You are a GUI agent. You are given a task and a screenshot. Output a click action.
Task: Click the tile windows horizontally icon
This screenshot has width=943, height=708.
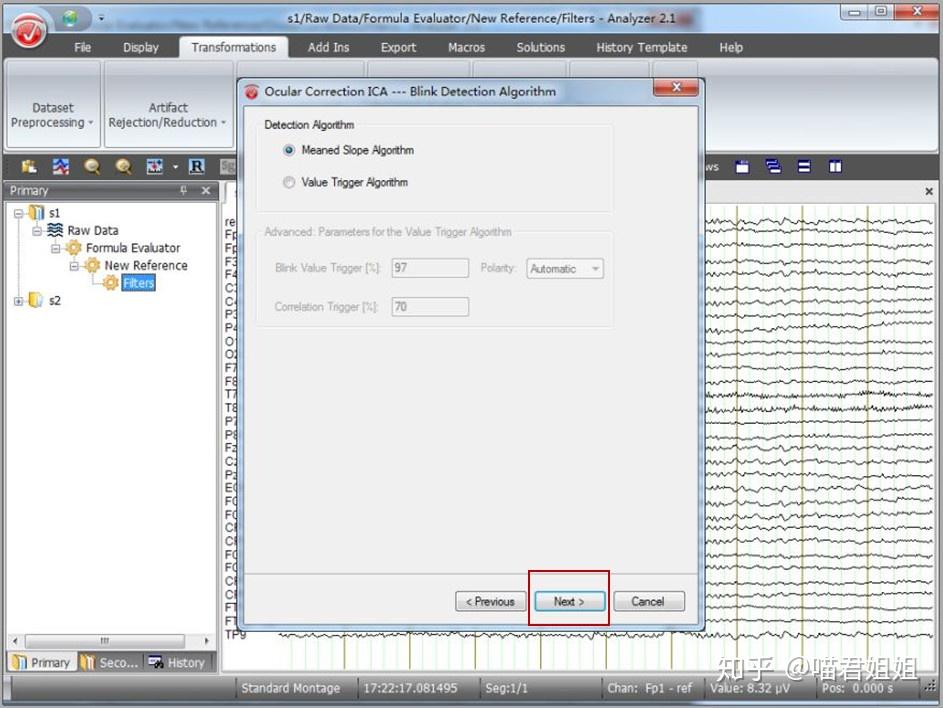[x=804, y=167]
